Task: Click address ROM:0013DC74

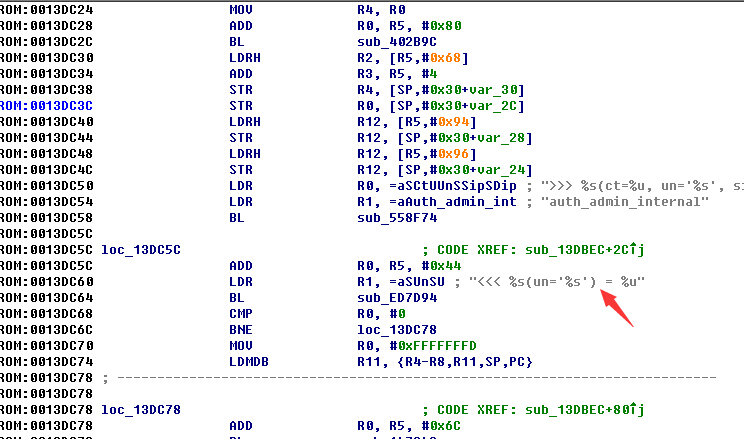Action: pos(46,362)
